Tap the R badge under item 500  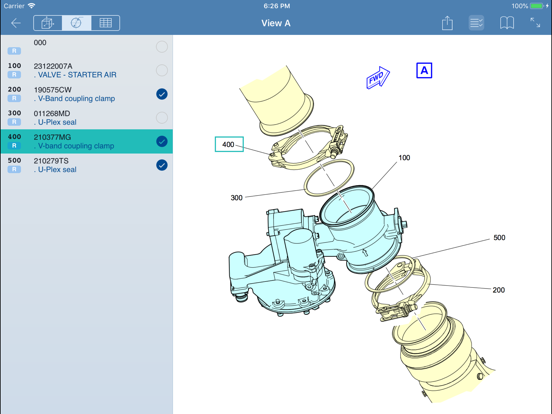tap(14, 169)
